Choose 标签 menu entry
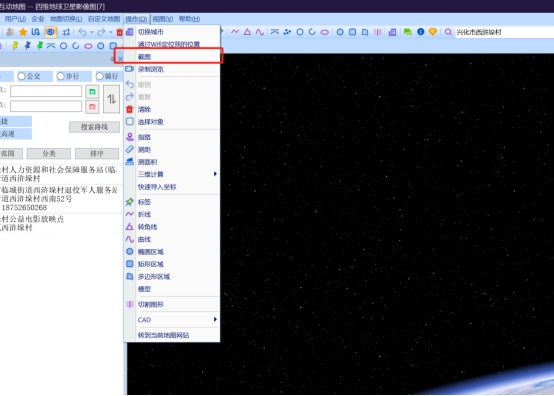Viewport: 554px width, 396px height. coord(172,202)
